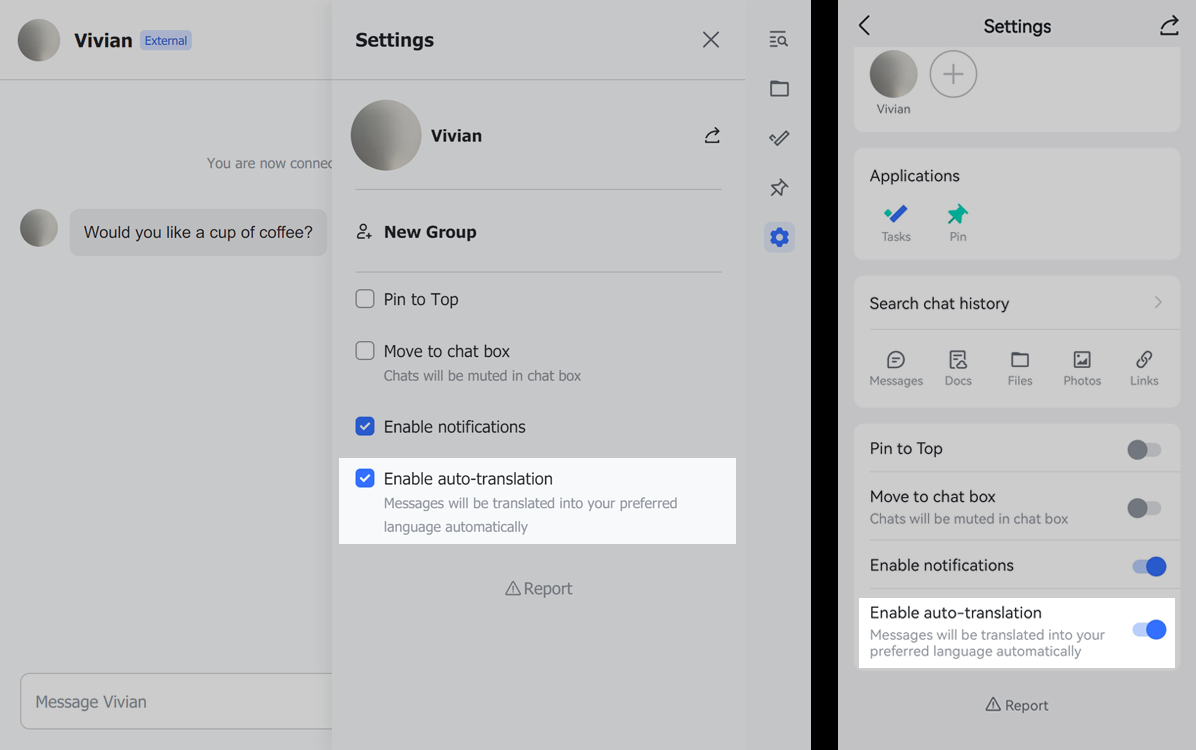Check the Pin to Top checkbox

[365, 299]
